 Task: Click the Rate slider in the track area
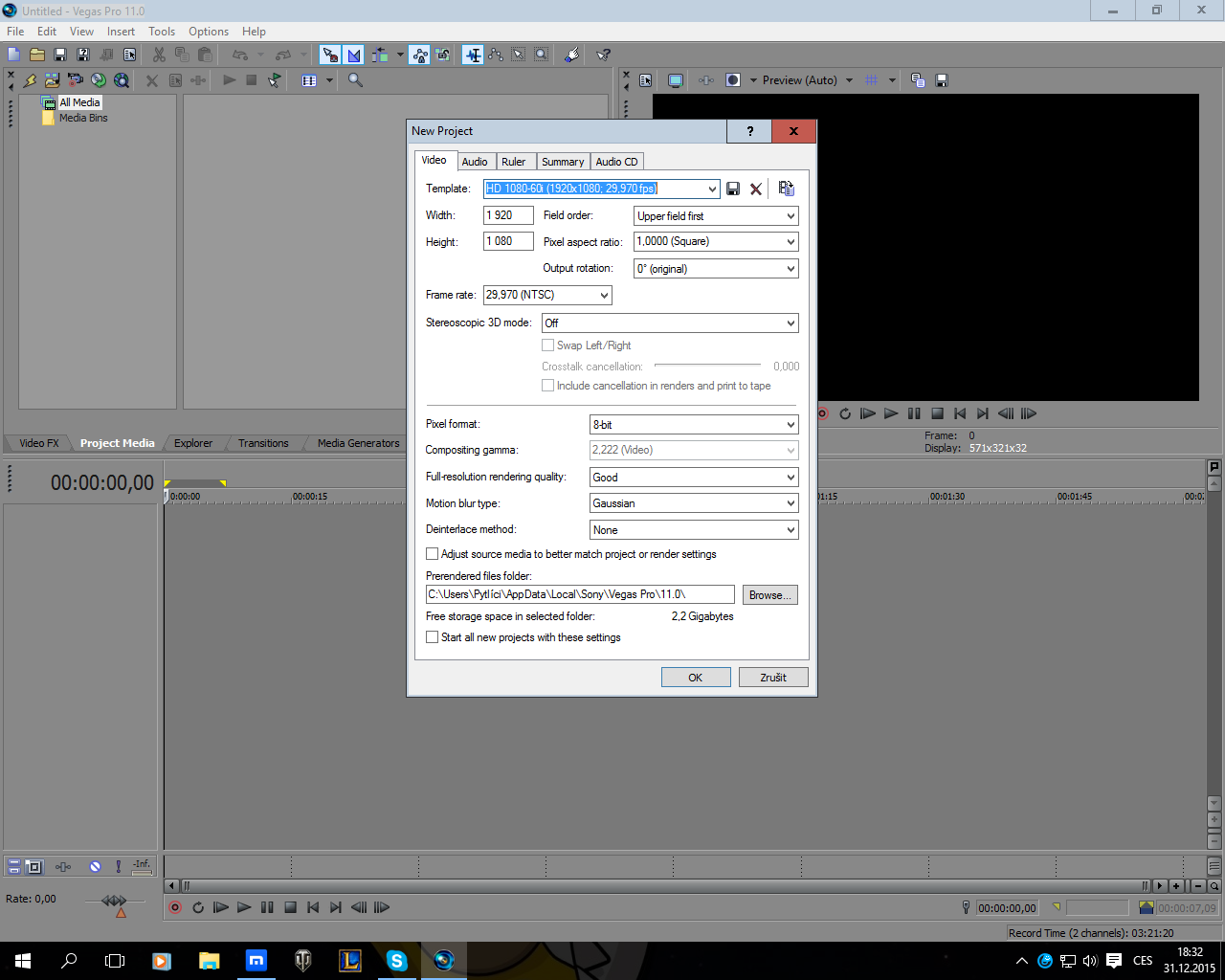[x=114, y=901]
